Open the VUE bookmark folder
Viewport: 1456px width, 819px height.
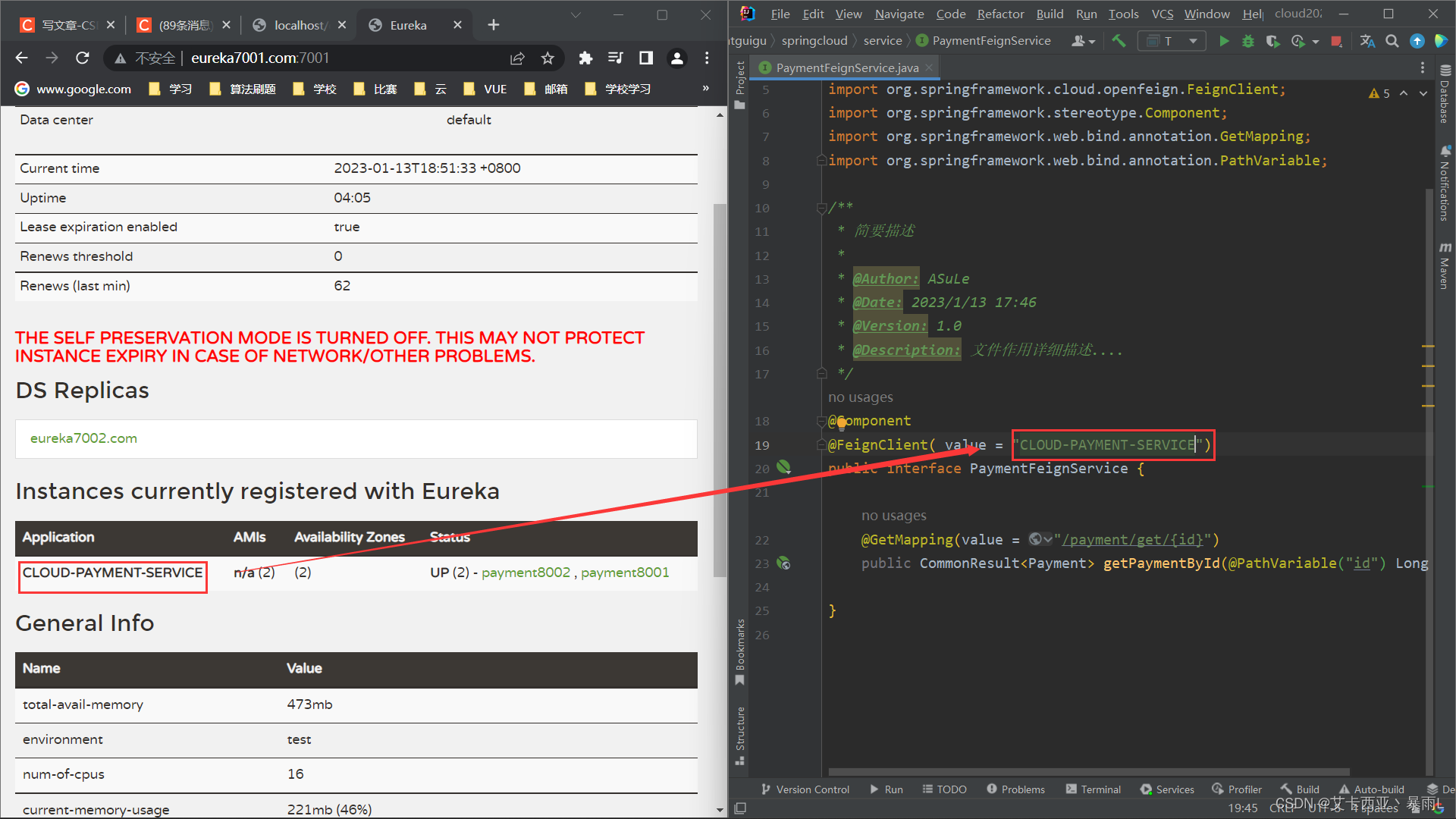pyautogui.click(x=485, y=89)
